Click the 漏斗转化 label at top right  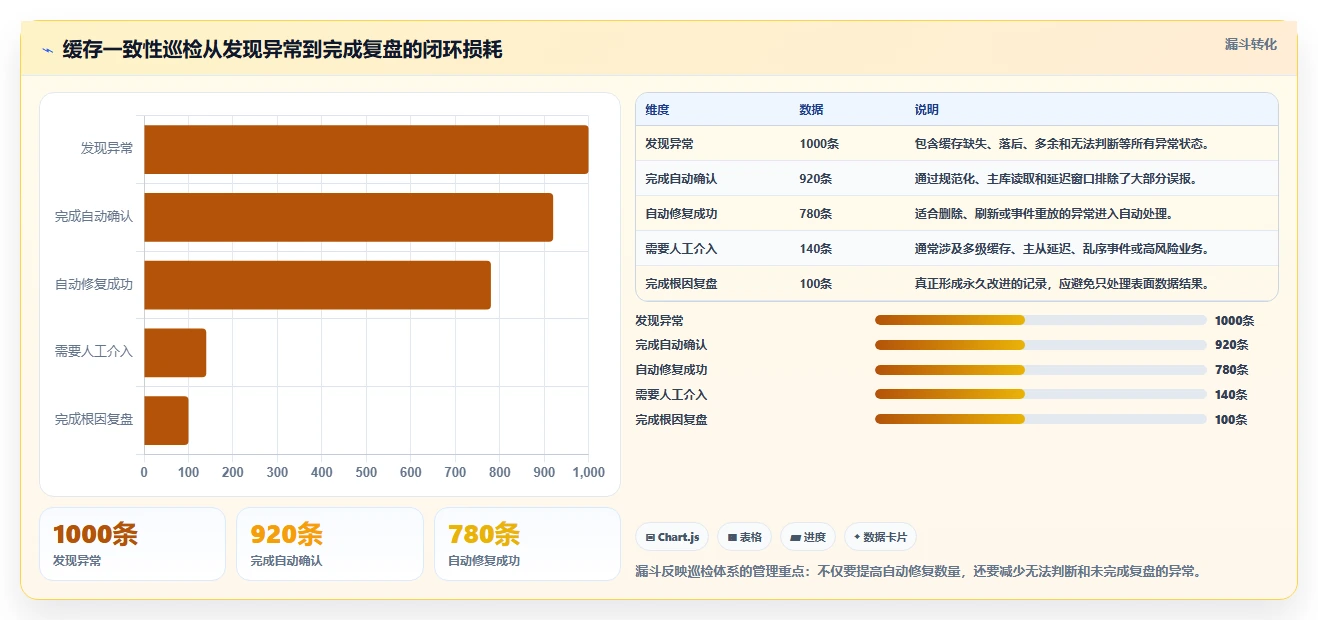pos(1250,45)
